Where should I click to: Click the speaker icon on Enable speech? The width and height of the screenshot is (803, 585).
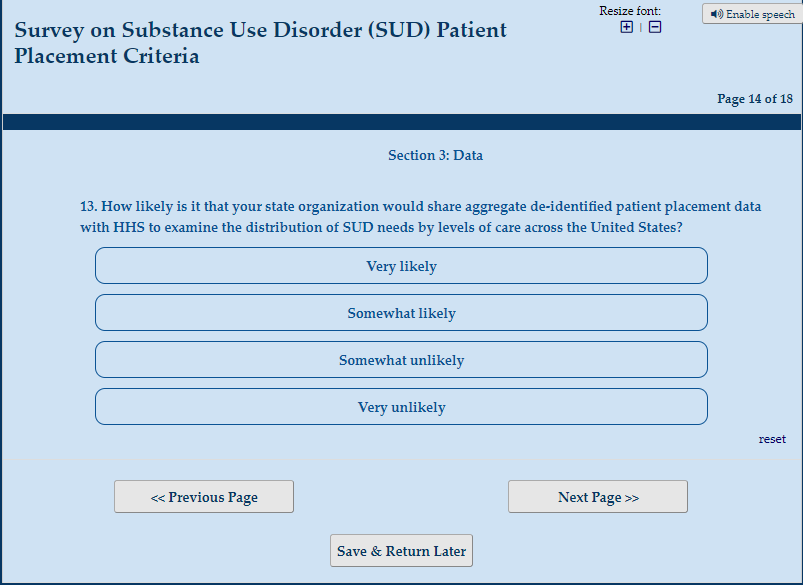[x=716, y=14]
